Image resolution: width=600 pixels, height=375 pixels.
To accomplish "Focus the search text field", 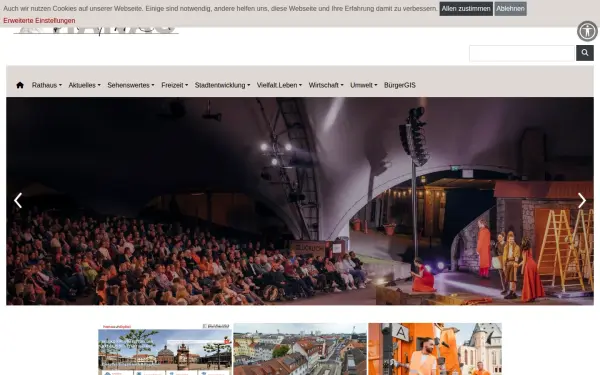I will (522, 53).
